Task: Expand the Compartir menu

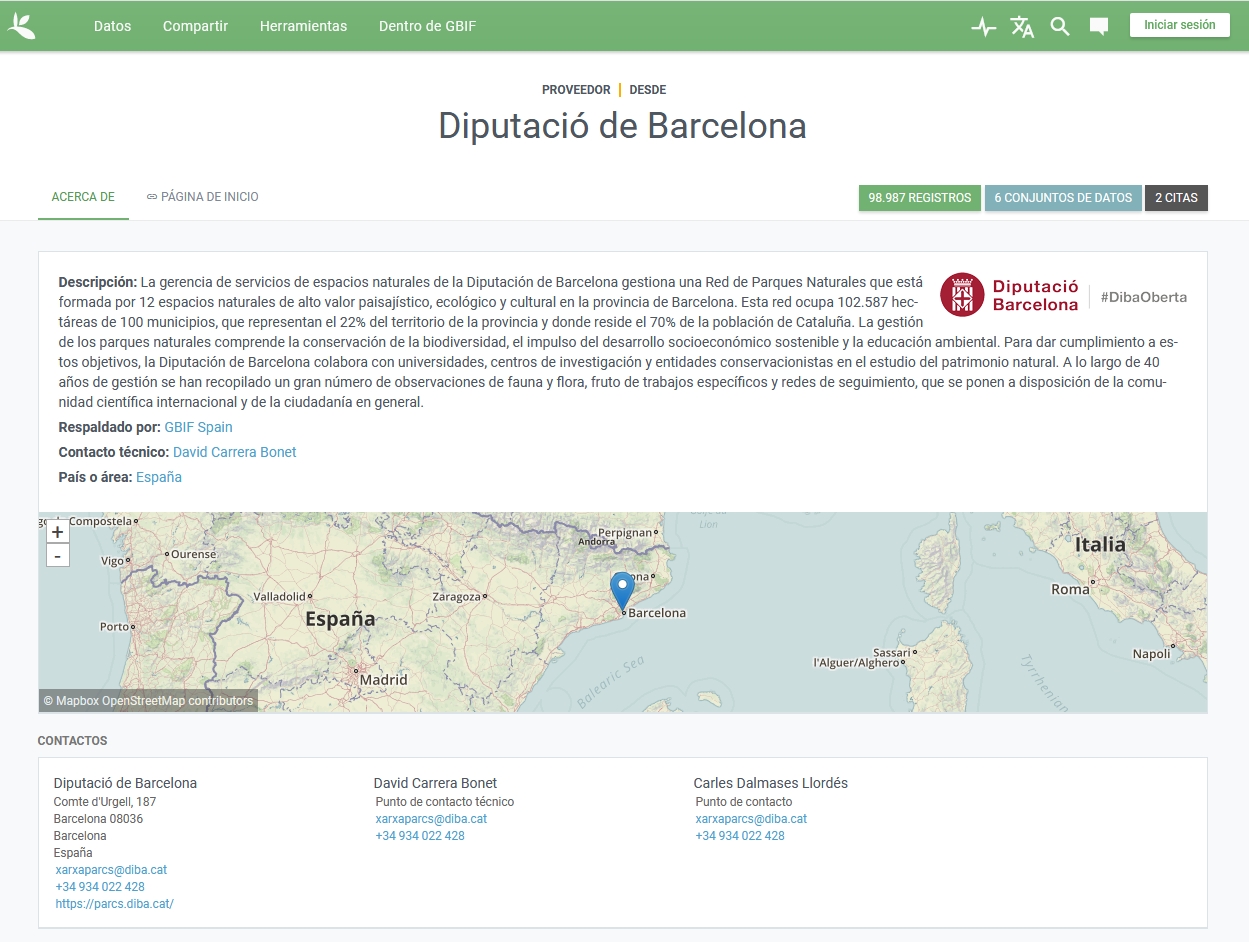Action: pos(195,26)
